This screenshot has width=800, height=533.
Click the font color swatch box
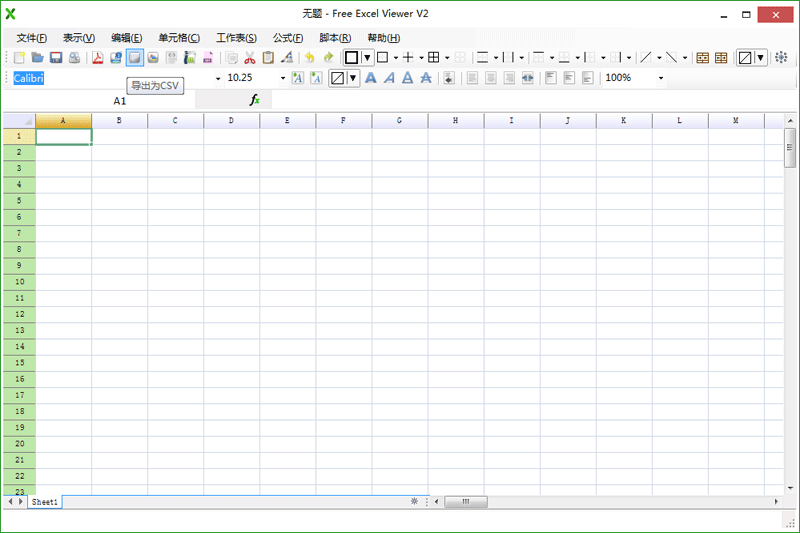pyautogui.click(x=337, y=78)
